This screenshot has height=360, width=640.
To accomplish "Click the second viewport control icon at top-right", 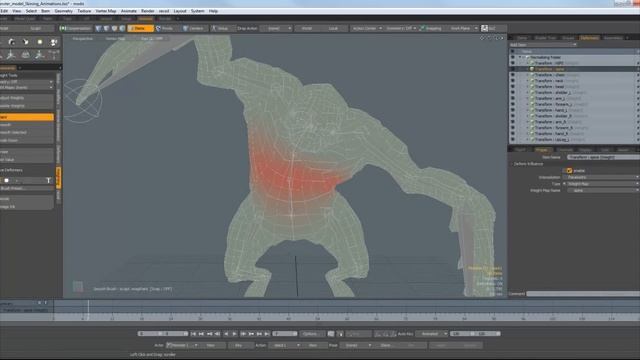I will [x=489, y=38].
